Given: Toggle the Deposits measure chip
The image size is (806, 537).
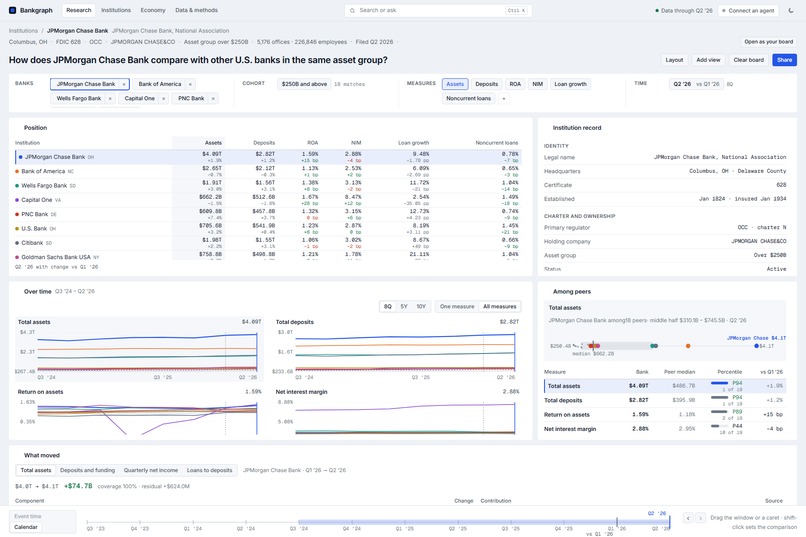Looking at the screenshot, I should pyautogui.click(x=486, y=84).
